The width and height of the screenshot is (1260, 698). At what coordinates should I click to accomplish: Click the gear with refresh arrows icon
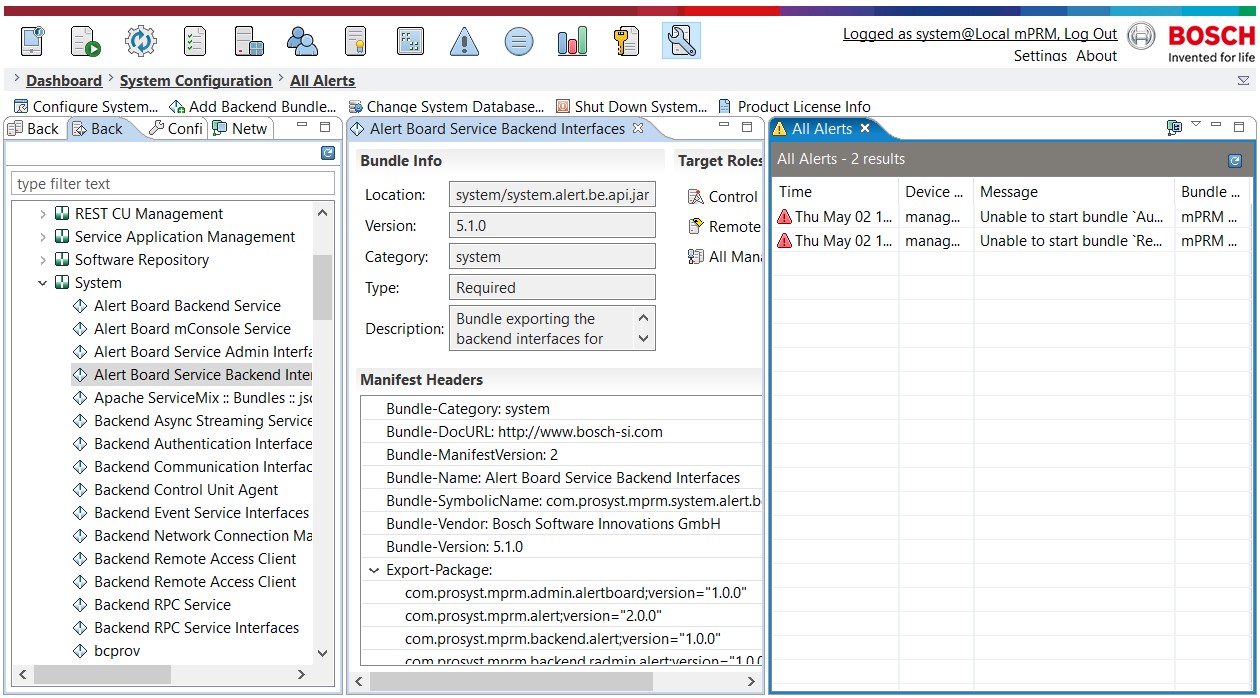[x=141, y=41]
